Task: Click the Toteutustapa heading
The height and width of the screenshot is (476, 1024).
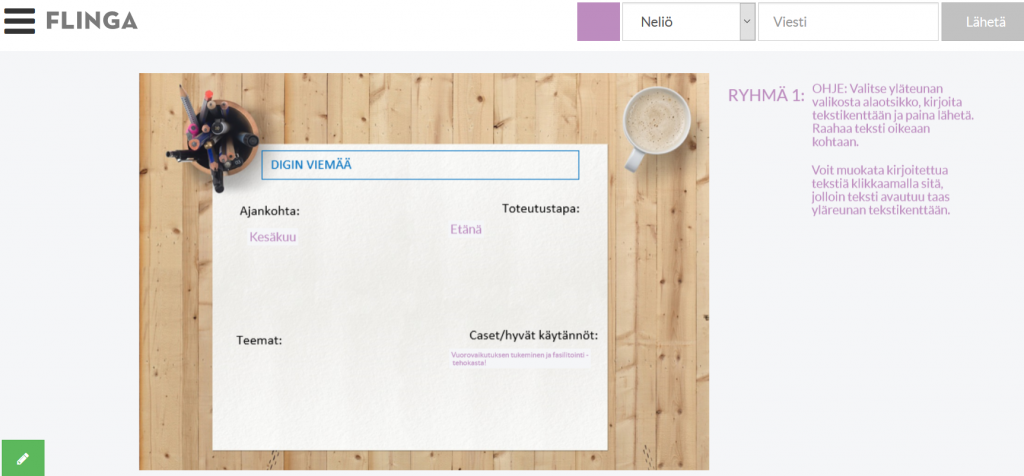Action: [540, 209]
